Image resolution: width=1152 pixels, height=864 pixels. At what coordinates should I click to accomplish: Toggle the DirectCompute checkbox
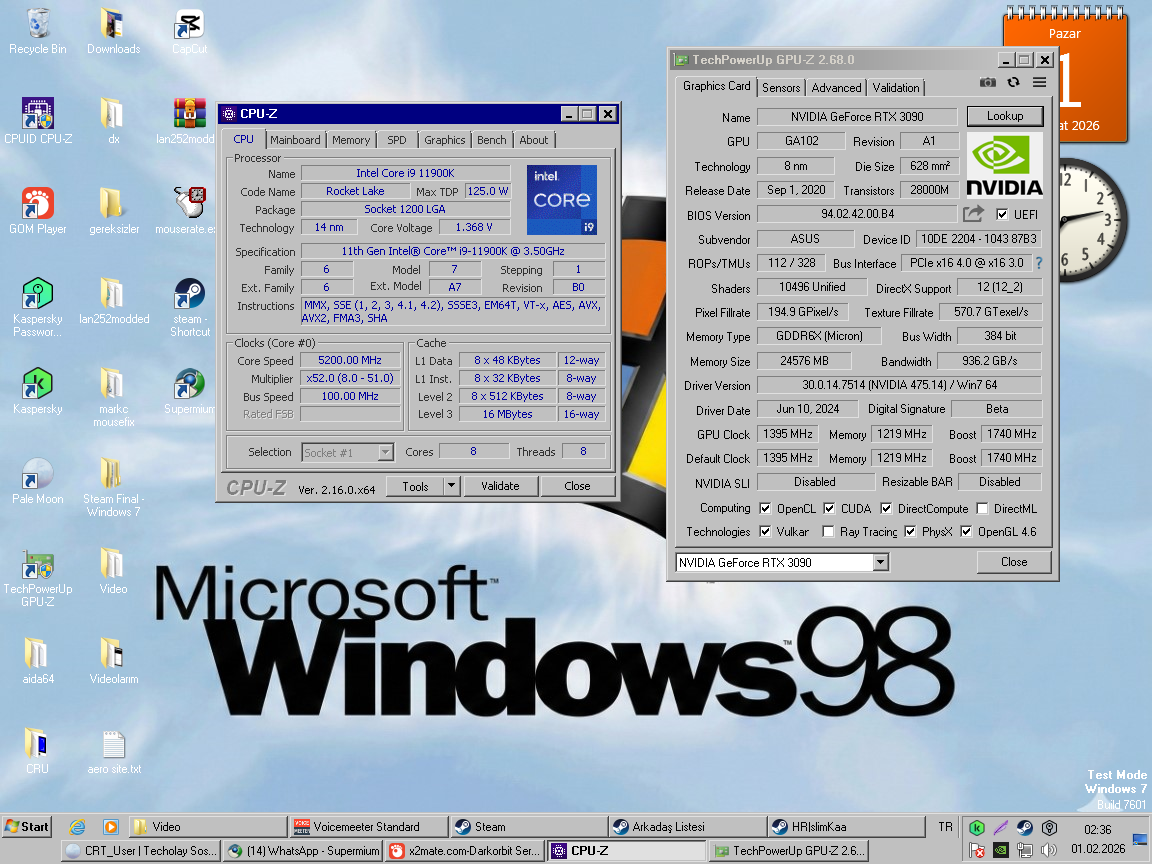tap(886, 508)
